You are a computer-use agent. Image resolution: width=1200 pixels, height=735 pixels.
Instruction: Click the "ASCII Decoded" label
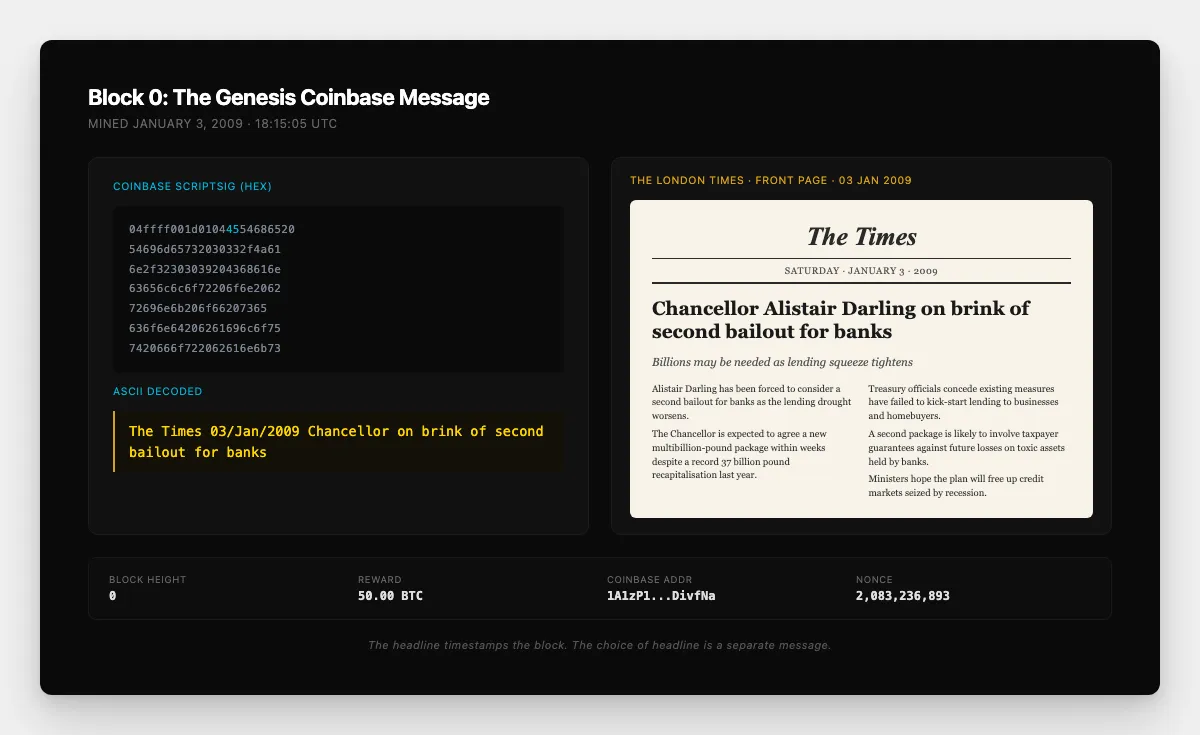[157, 391]
